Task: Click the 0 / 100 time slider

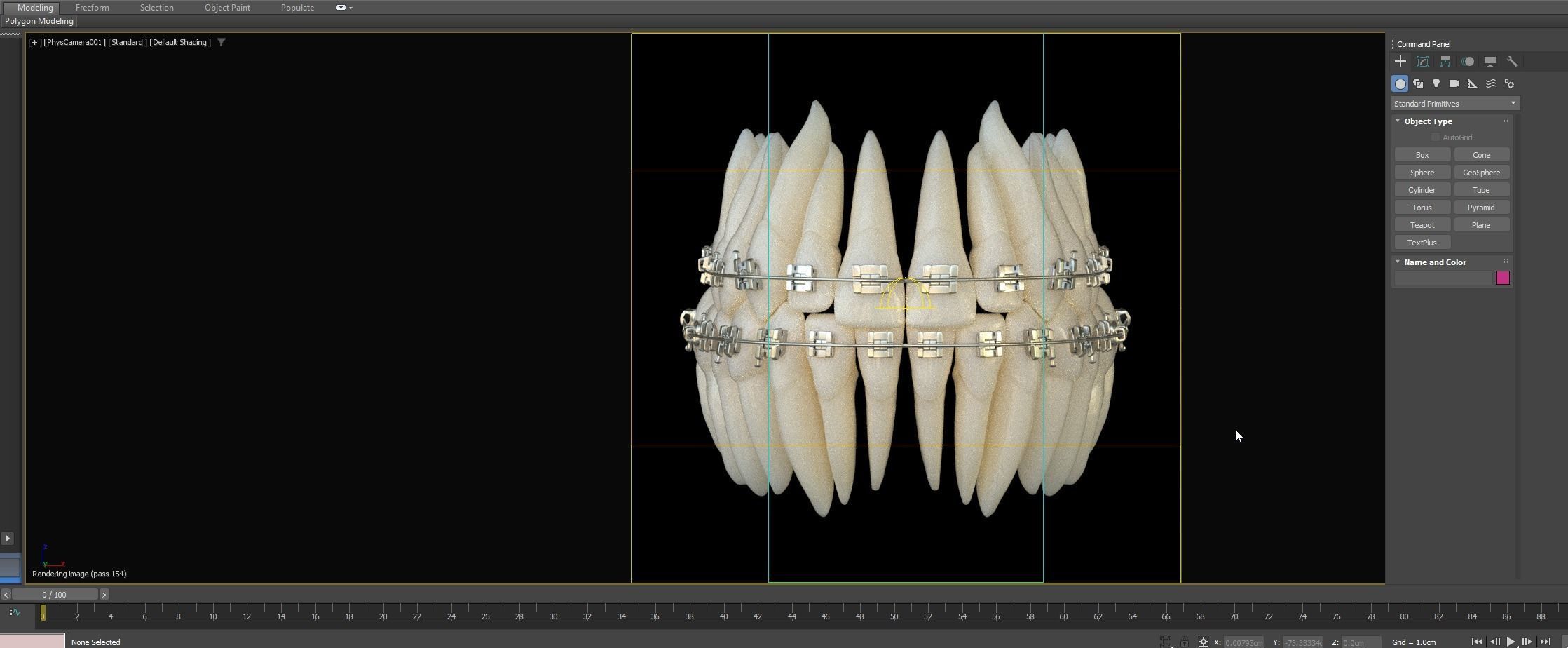Action: click(55, 595)
